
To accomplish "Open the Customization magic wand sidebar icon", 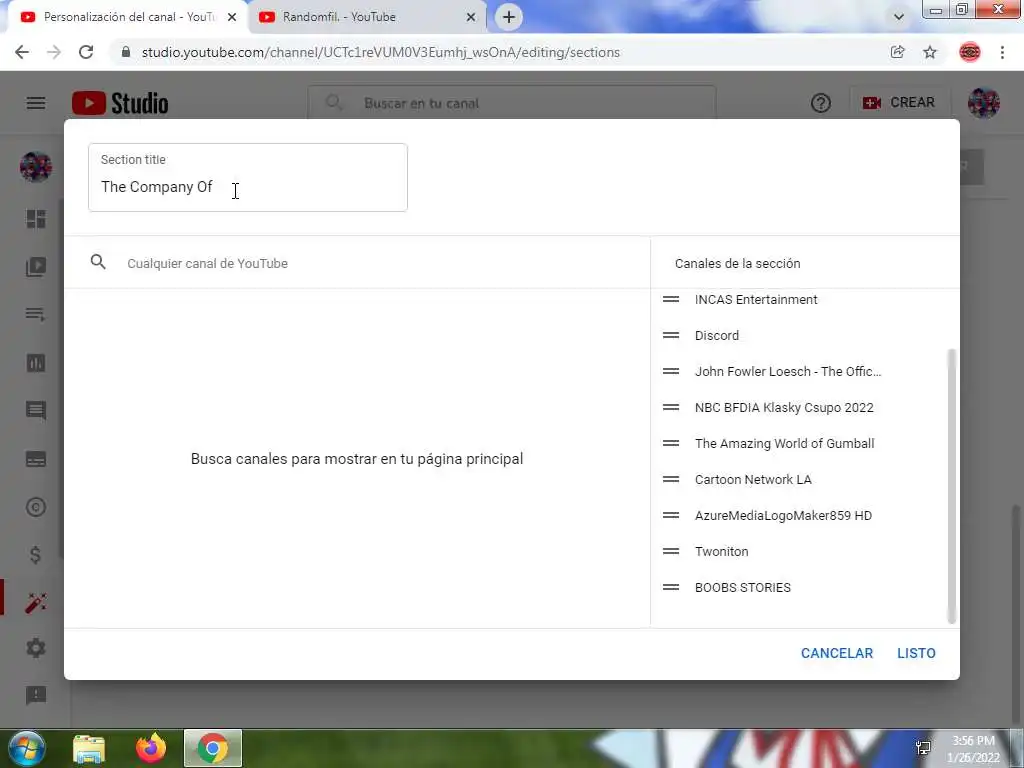I will click(x=36, y=602).
